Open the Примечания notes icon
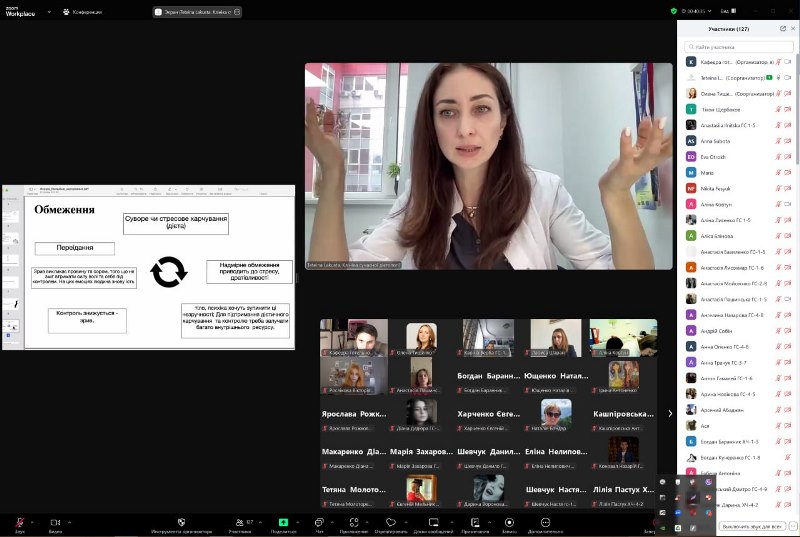 (475, 522)
